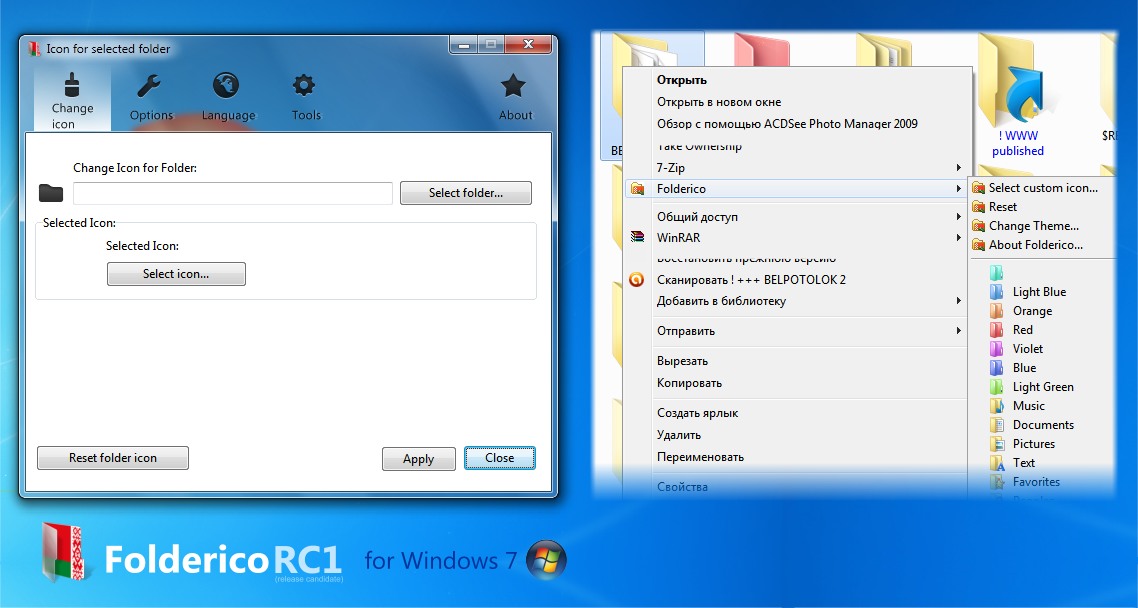Click the Pictures folder icon
The width and height of the screenshot is (1138, 608).
pyautogui.click(x=996, y=443)
